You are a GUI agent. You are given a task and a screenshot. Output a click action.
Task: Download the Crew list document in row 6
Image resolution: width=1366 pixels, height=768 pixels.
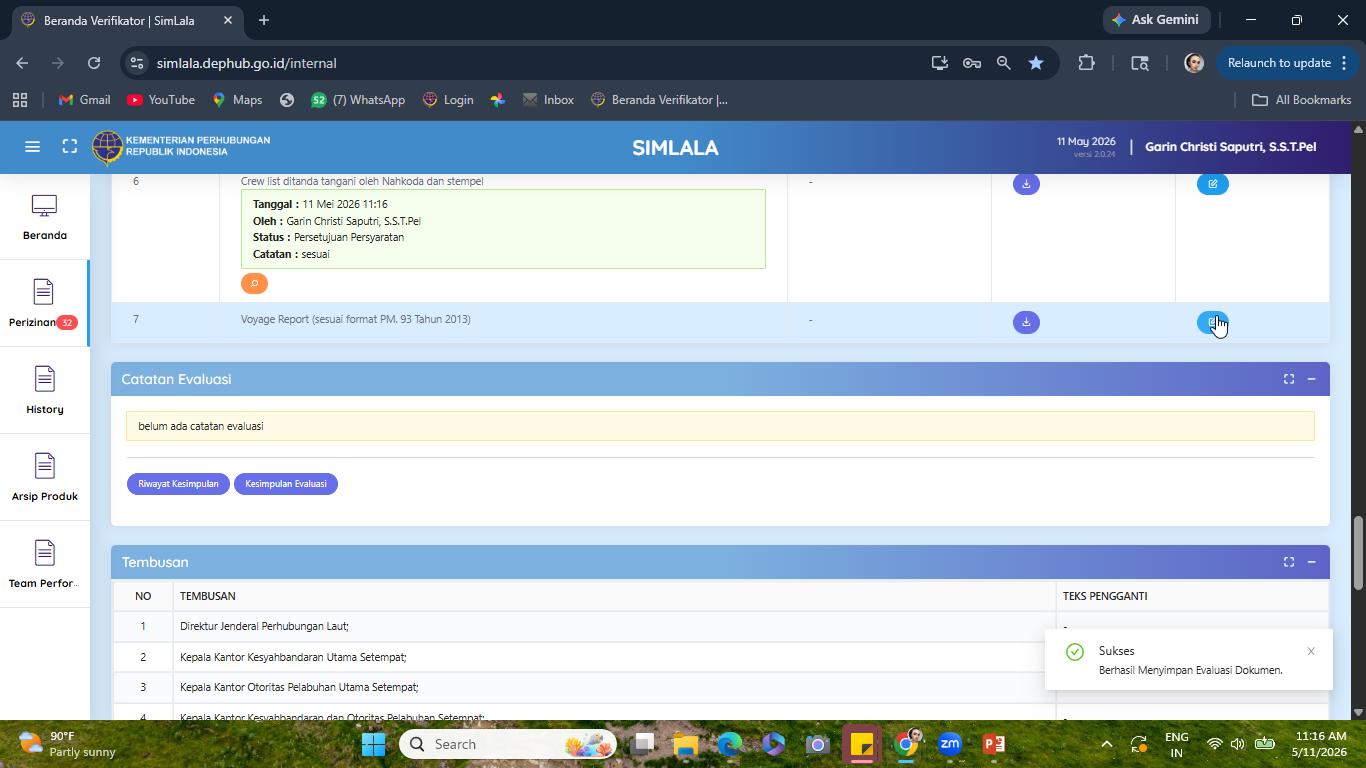coord(1026,184)
